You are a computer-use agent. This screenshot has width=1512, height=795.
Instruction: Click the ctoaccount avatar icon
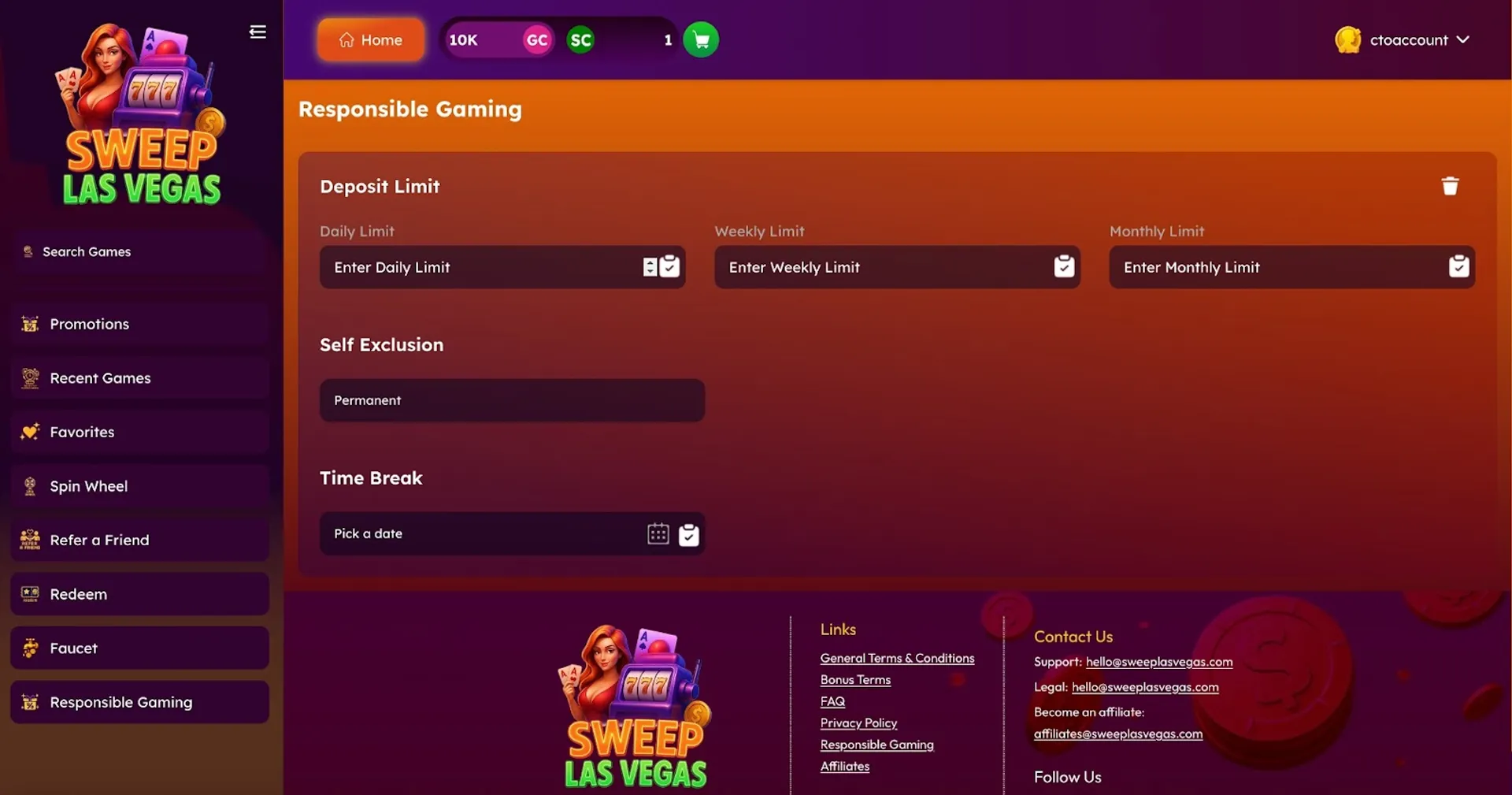[x=1348, y=39]
